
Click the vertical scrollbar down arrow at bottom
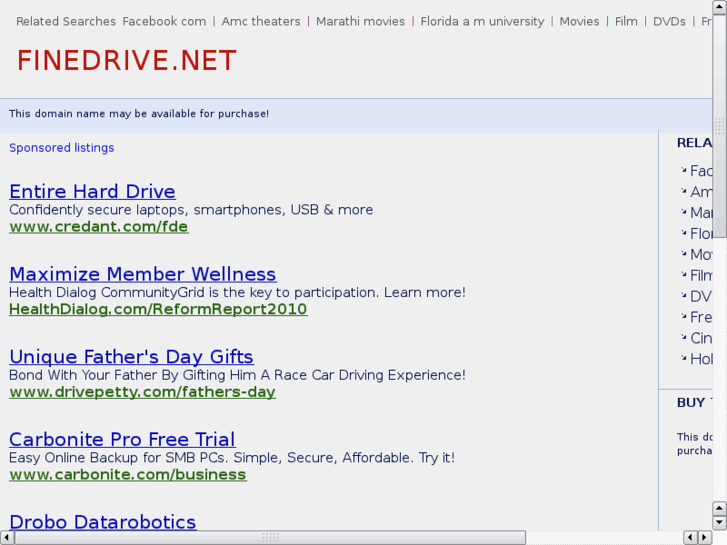coord(720,523)
